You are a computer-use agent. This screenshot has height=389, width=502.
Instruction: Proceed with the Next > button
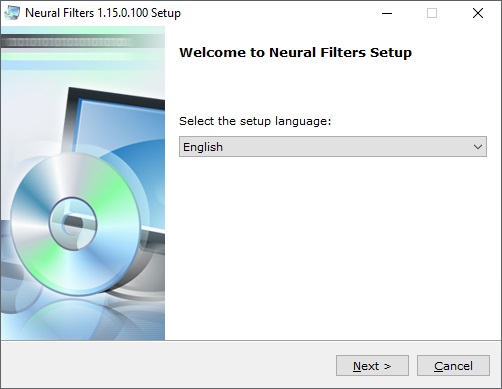pos(372,366)
